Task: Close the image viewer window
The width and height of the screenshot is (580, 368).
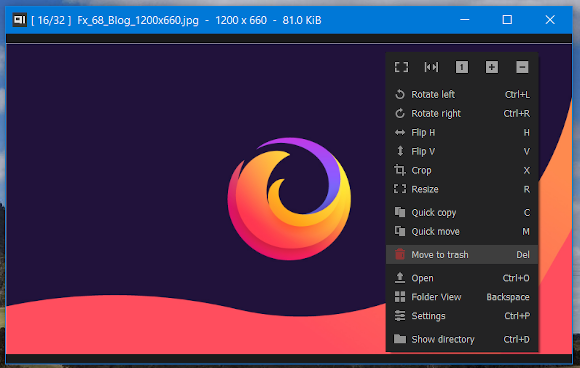Action: [x=550, y=20]
